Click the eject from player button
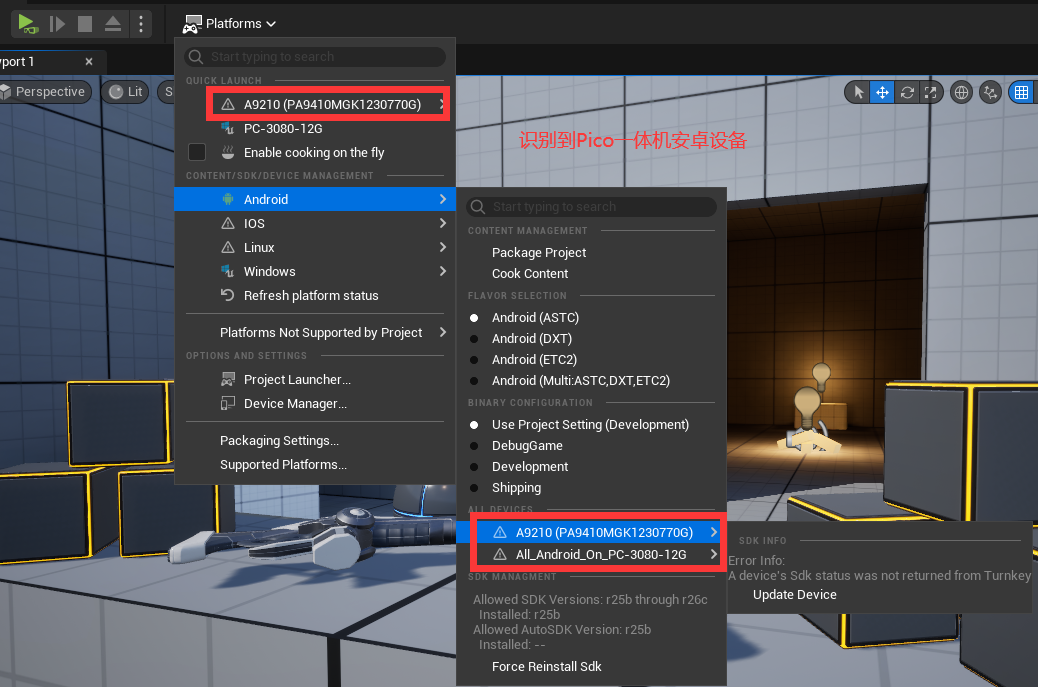Viewport: 1038px width, 687px height. point(113,24)
